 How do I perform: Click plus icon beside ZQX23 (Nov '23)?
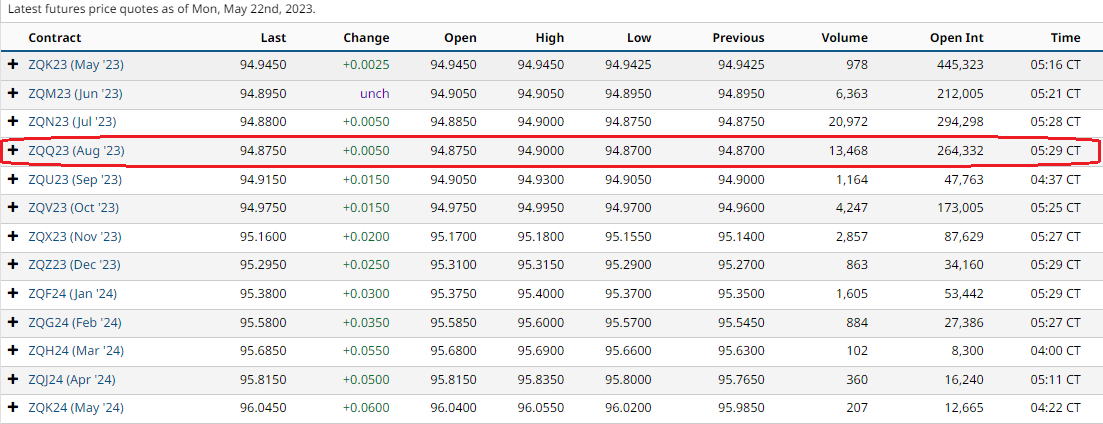click(13, 237)
